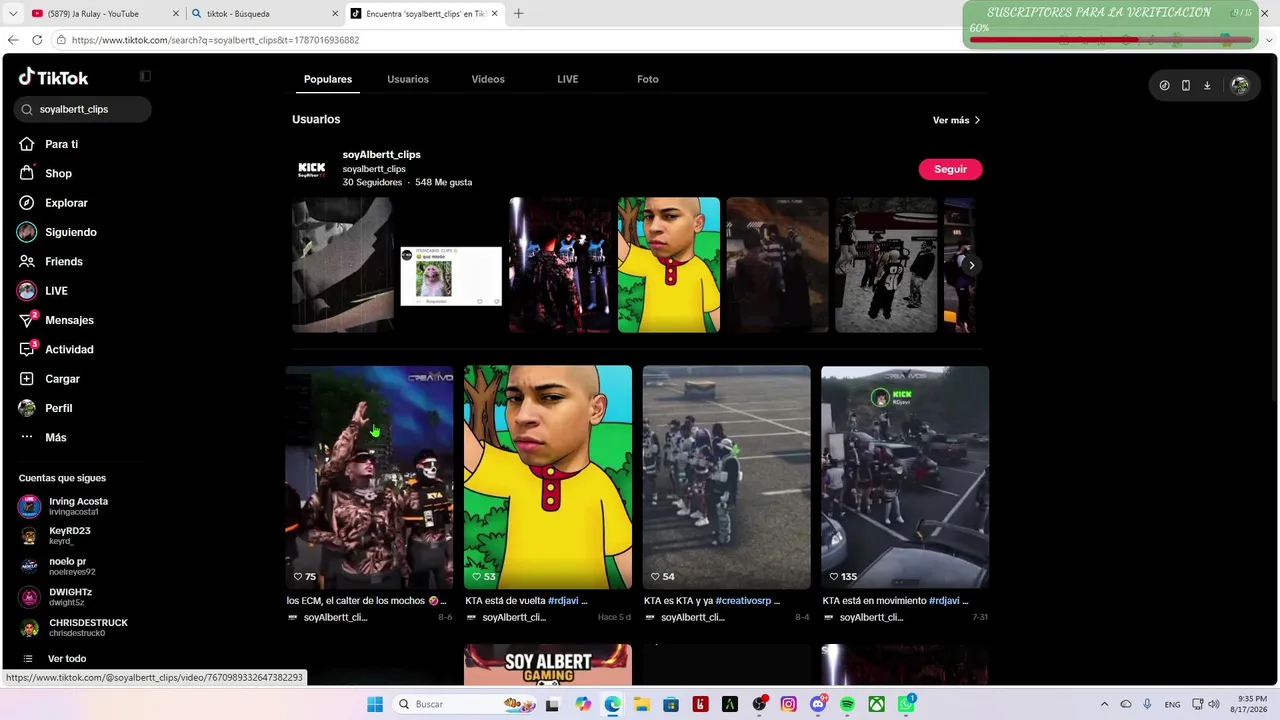This screenshot has height=720, width=1280.
Task: Close the TikTok search browser tab
Action: coord(494,14)
